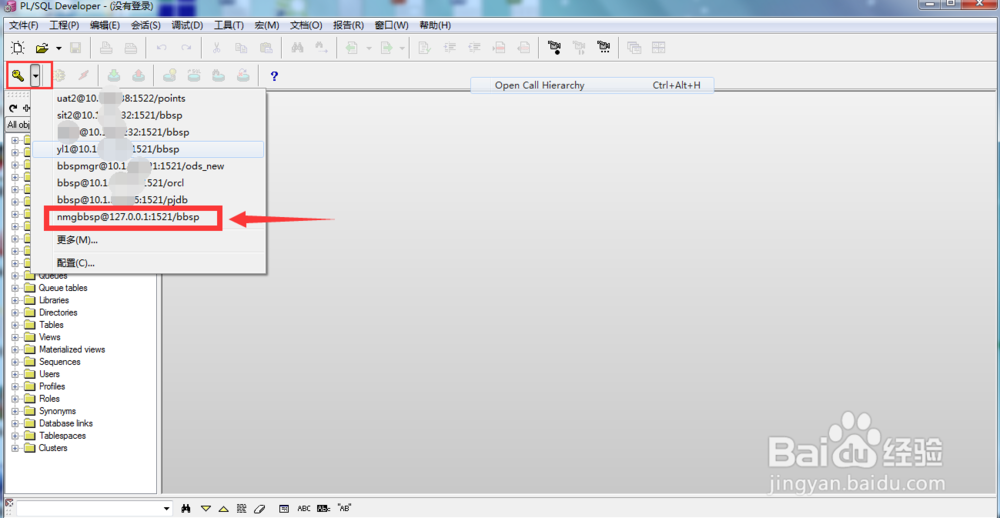The image size is (1000, 518).
Task: Click the Find binoculars icon in top toolbar
Action: (x=297, y=48)
